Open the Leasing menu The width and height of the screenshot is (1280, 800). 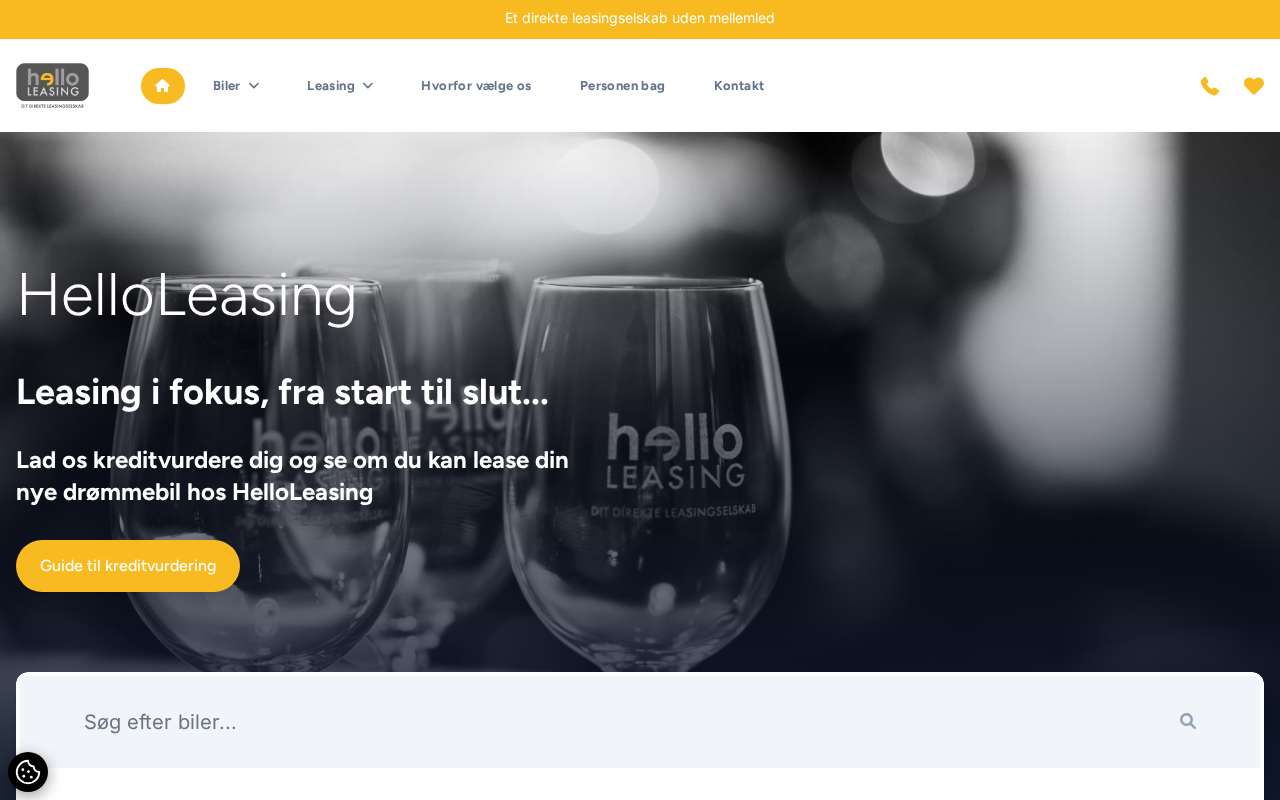[331, 86]
